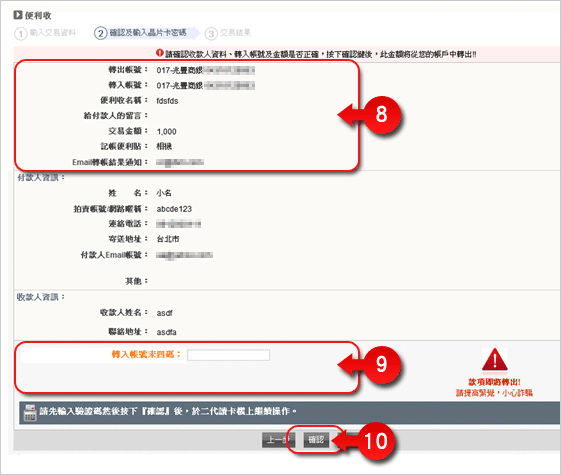The height and width of the screenshot is (475, 561).
Task: Click the 付款人資訊 section heading
Action: [x=41, y=177]
